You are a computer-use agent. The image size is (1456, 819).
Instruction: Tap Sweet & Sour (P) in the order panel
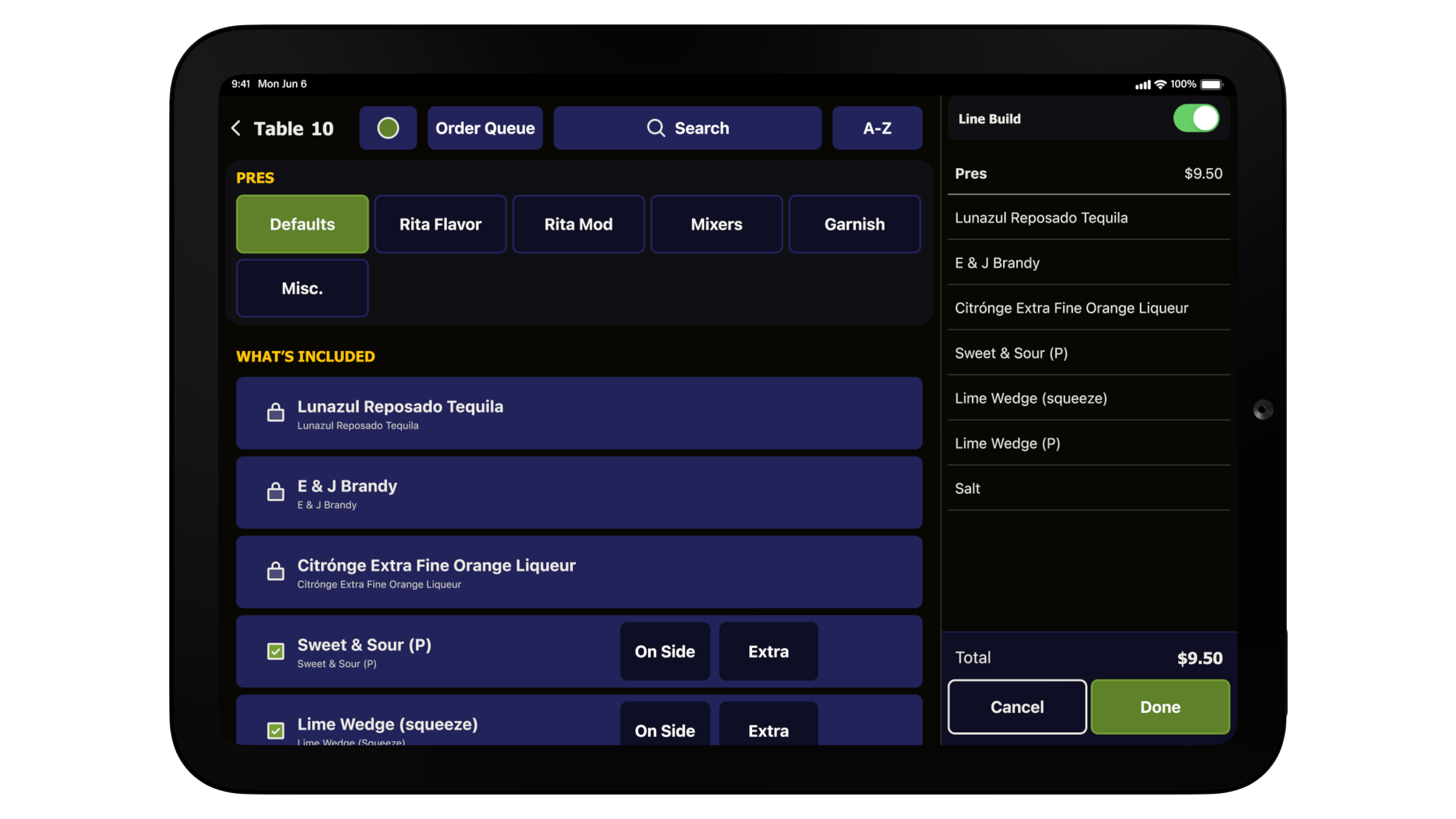[1089, 353]
